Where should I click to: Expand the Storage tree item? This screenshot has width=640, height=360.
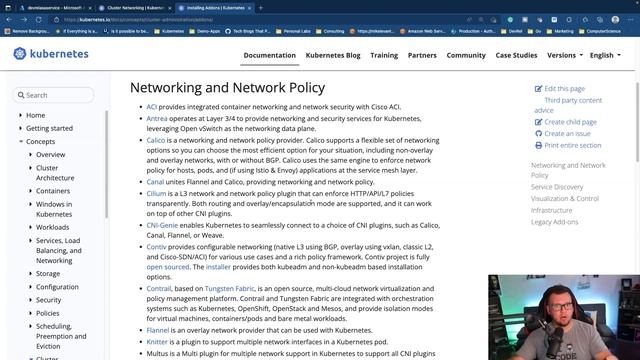click(x=30, y=273)
